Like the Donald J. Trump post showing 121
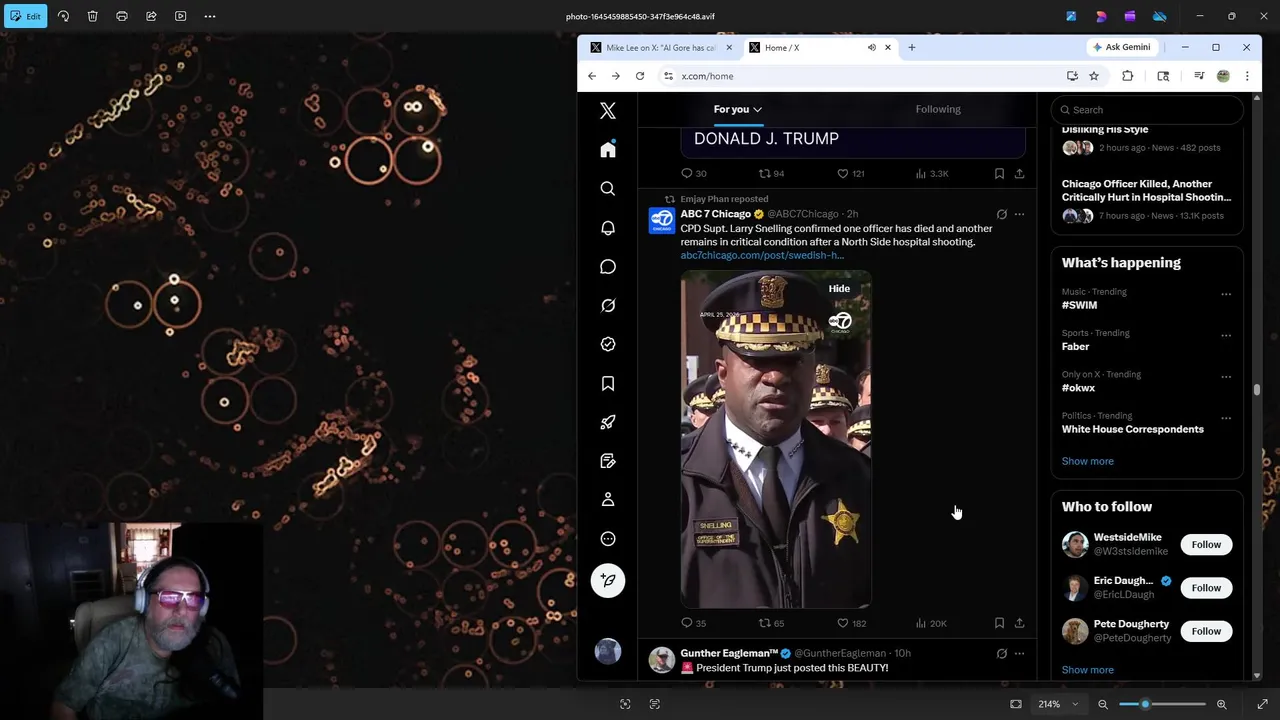 850,173
